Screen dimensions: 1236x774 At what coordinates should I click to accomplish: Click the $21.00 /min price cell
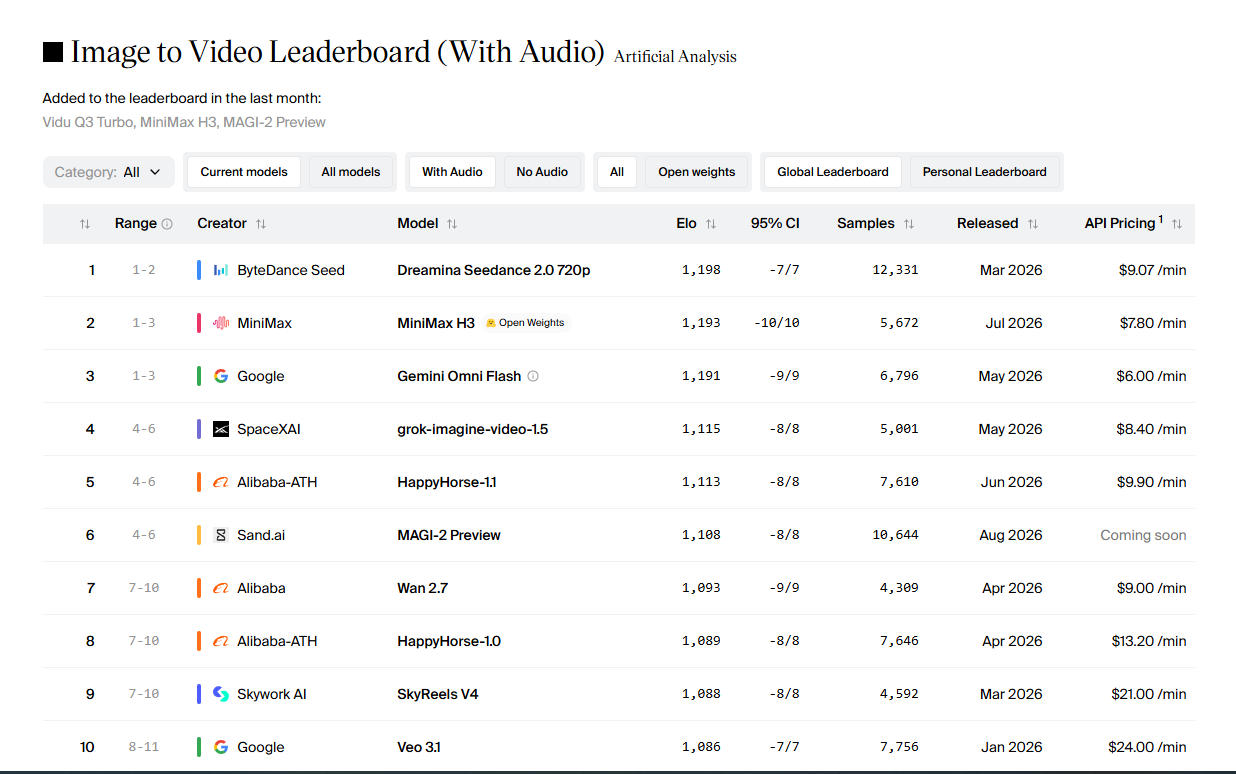coord(1148,694)
